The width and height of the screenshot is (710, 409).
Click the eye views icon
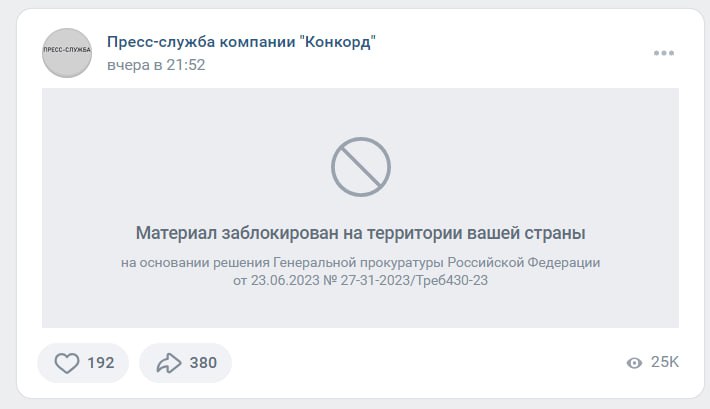click(634, 363)
